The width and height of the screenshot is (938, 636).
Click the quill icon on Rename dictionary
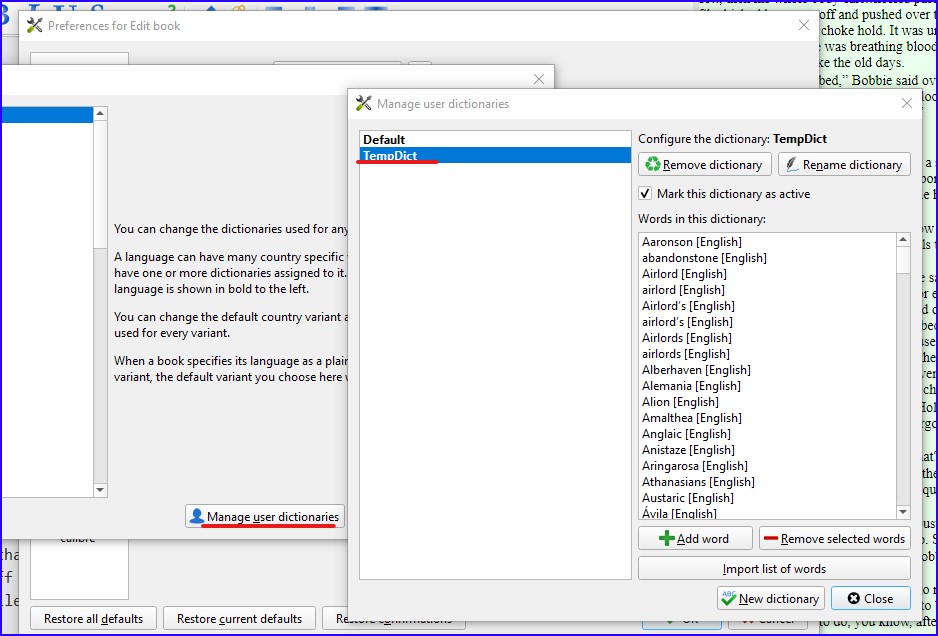coord(792,164)
